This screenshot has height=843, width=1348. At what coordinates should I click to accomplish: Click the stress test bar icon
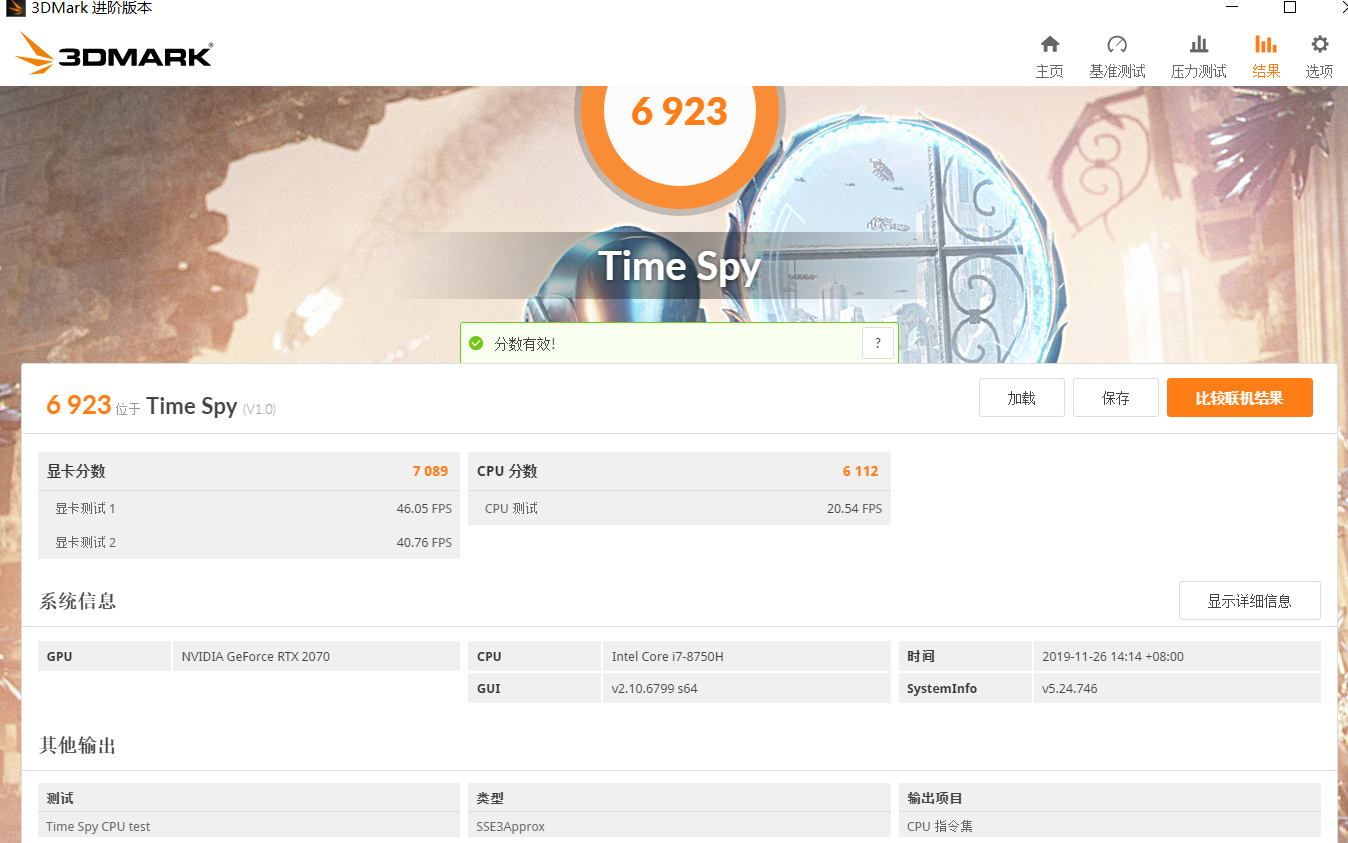[1199, 44]
